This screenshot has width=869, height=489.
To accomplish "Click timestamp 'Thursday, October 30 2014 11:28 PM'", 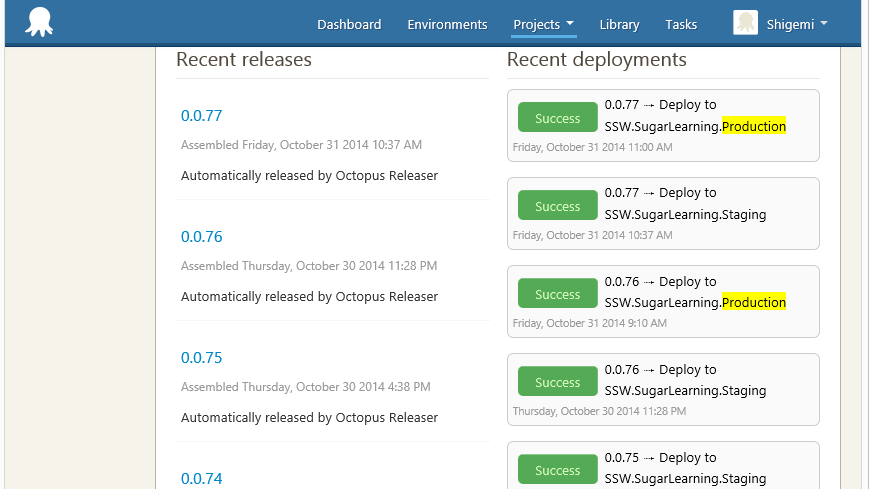I will [599, 411].
